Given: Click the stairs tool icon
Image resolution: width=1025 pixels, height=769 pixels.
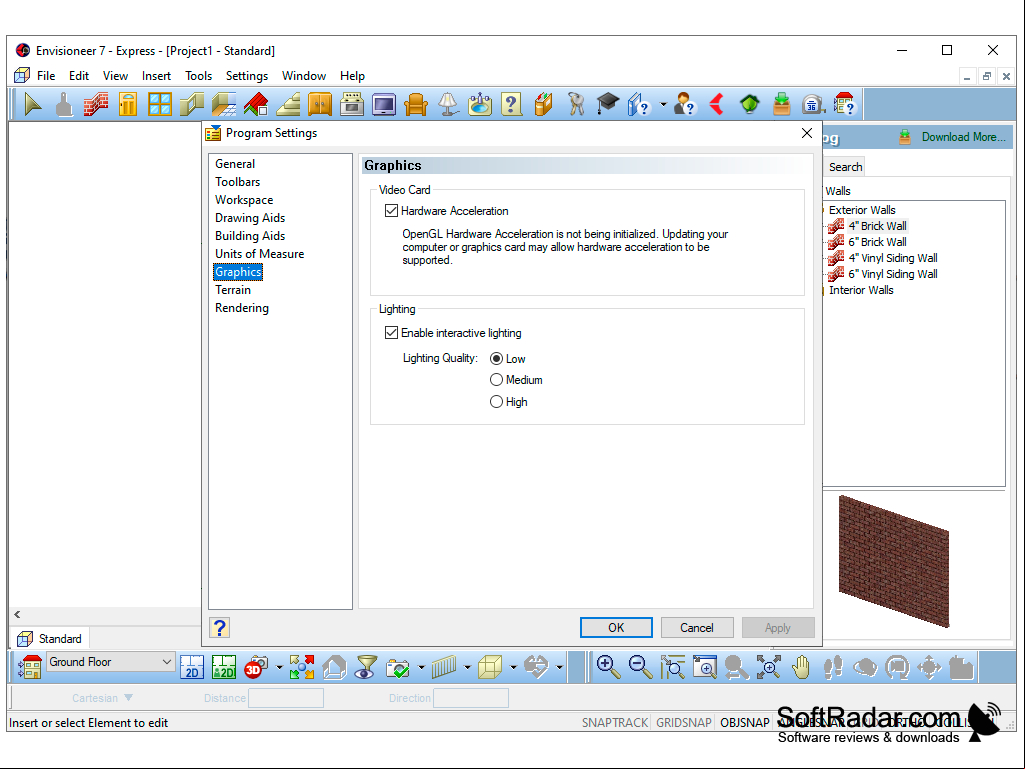Looking at the screenshot, I should coord(288,104).
